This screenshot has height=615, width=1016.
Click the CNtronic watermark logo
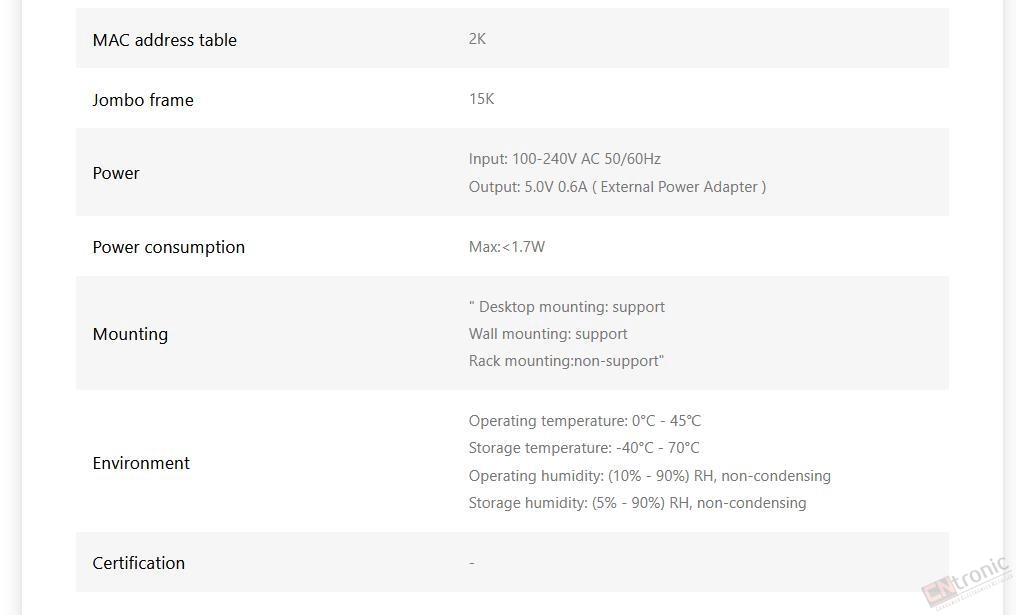click(966, 583)
